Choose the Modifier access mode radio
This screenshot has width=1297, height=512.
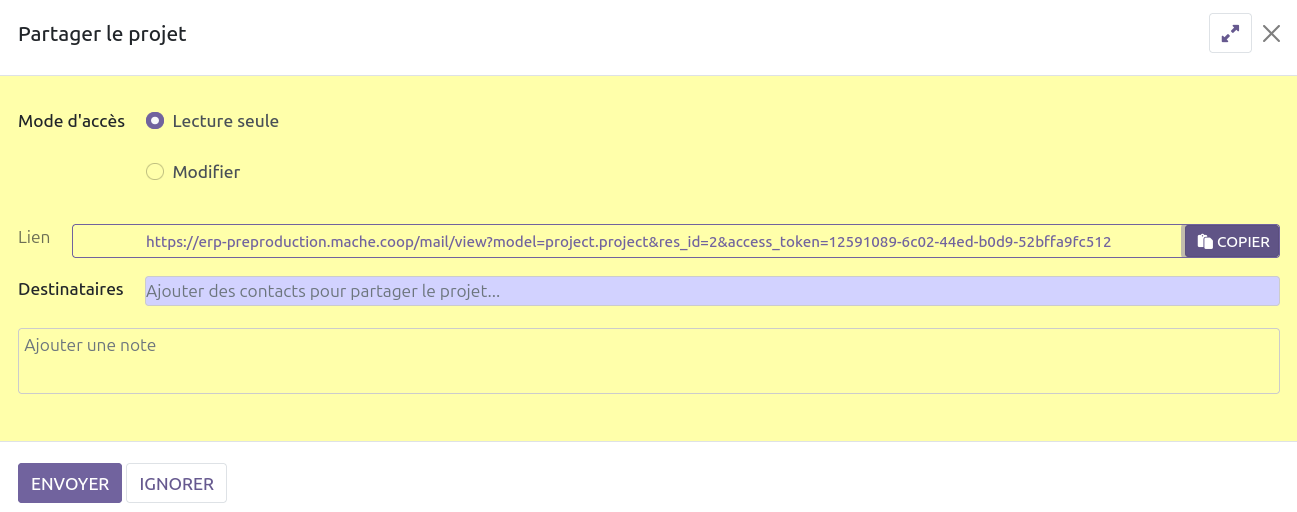[x=155, y=172]
